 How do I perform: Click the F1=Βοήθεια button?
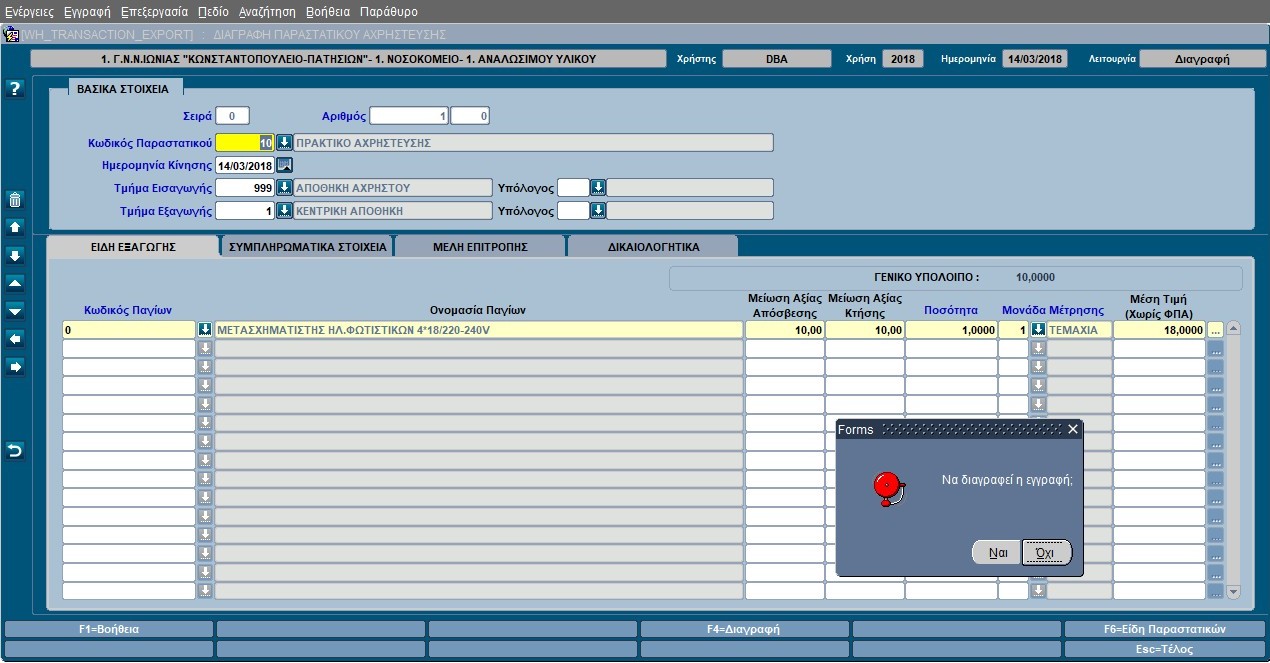[x=109, y=630]
